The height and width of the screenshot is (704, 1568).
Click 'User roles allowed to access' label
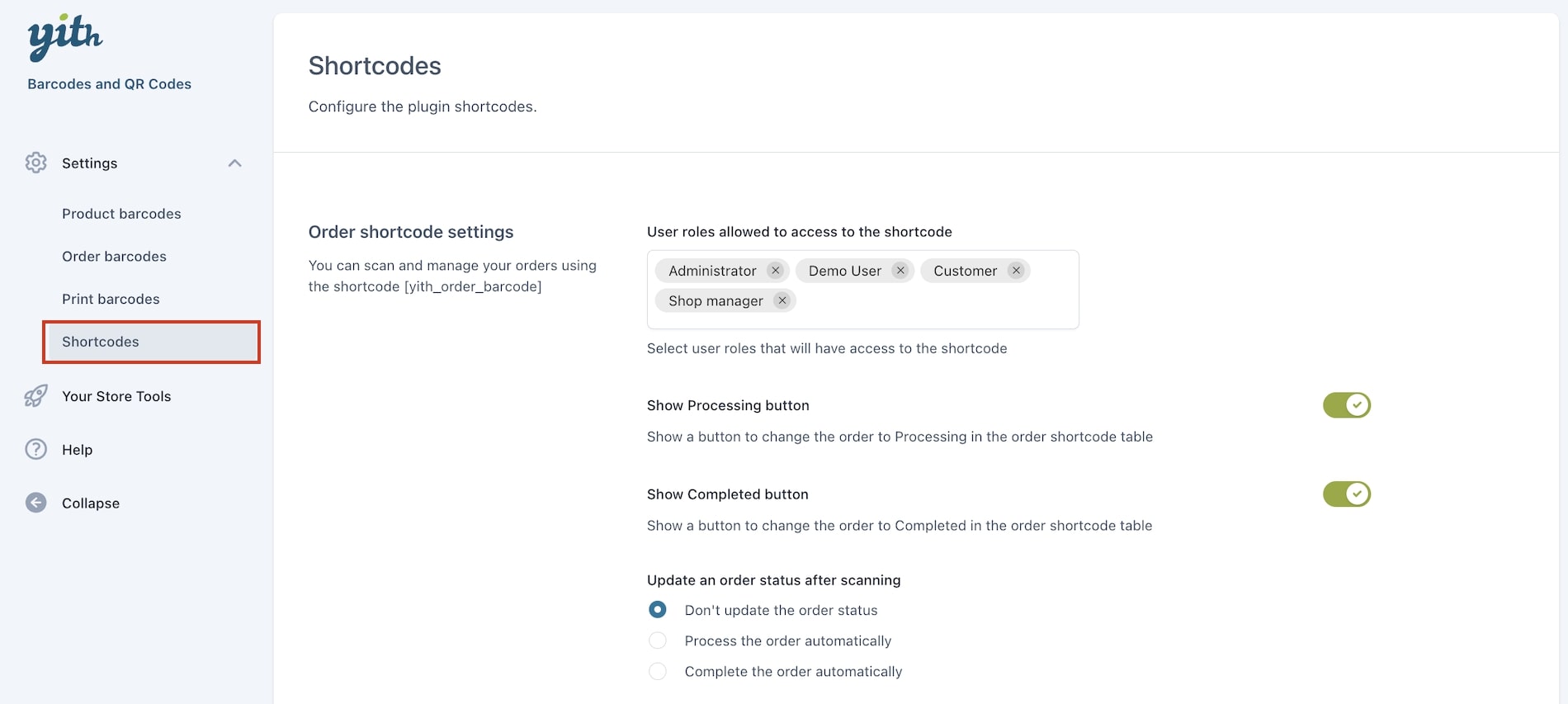[799, 232]
